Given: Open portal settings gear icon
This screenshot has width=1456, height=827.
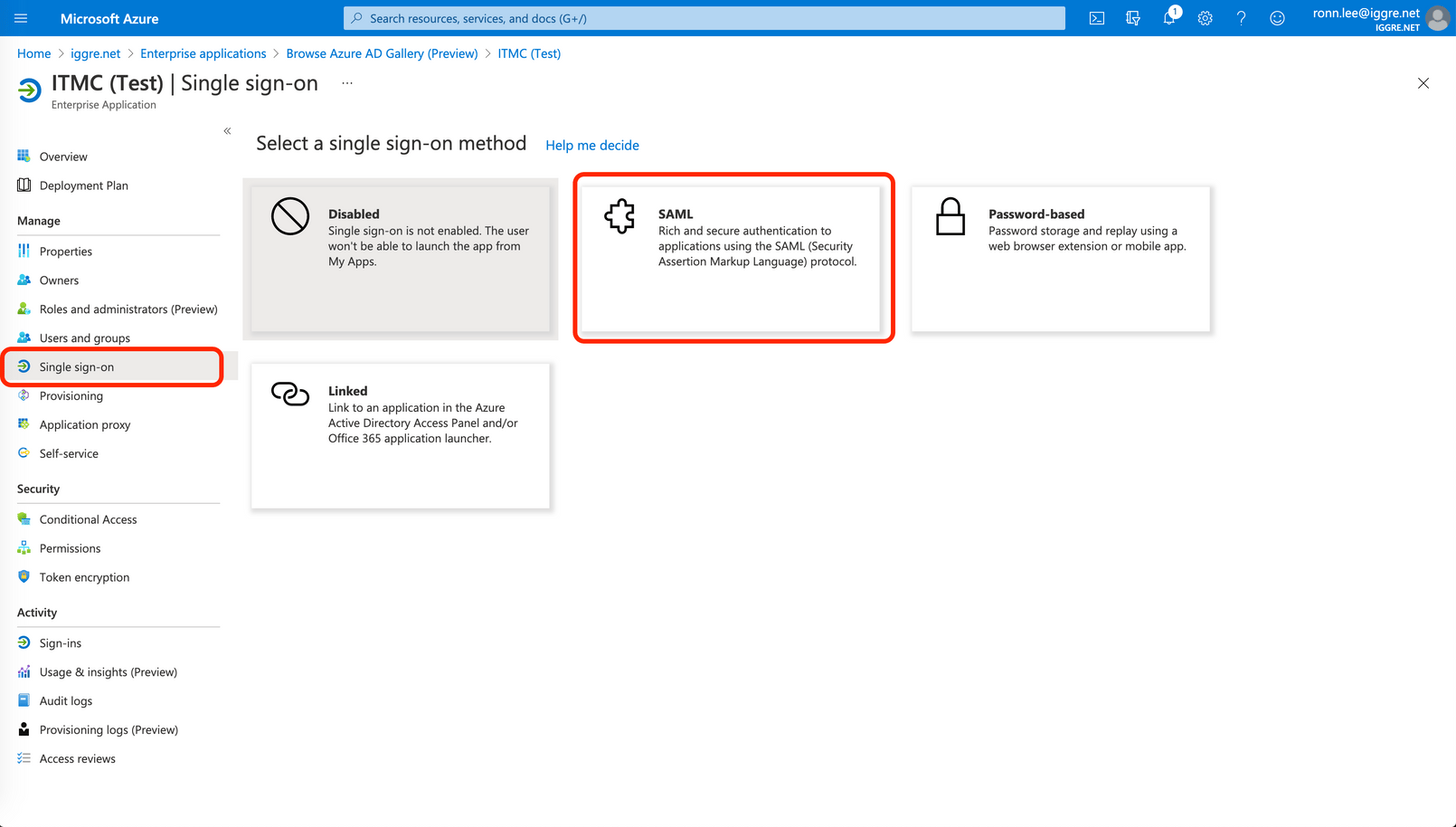Looking at the screenshot, I should (1205, 18).
